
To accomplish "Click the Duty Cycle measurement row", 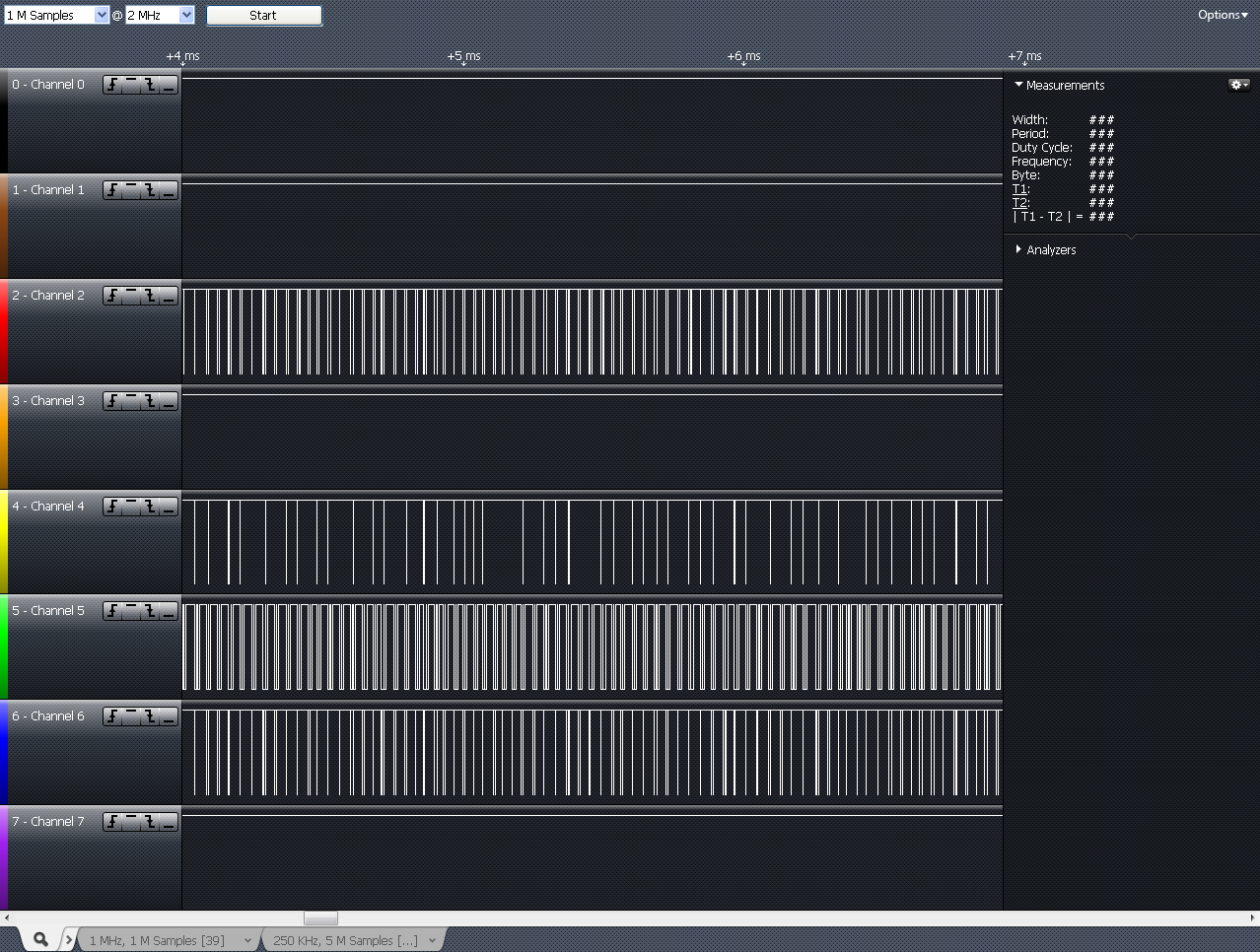I will tap(1063, 148).
